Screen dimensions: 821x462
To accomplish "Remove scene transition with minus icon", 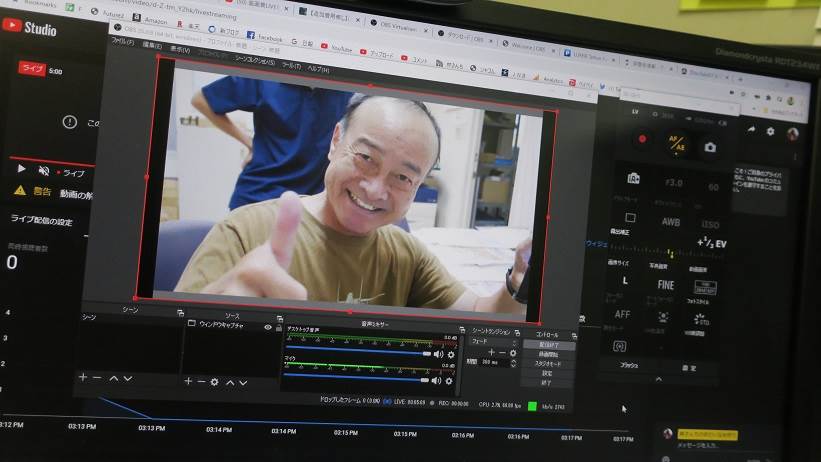I will 502,353.
